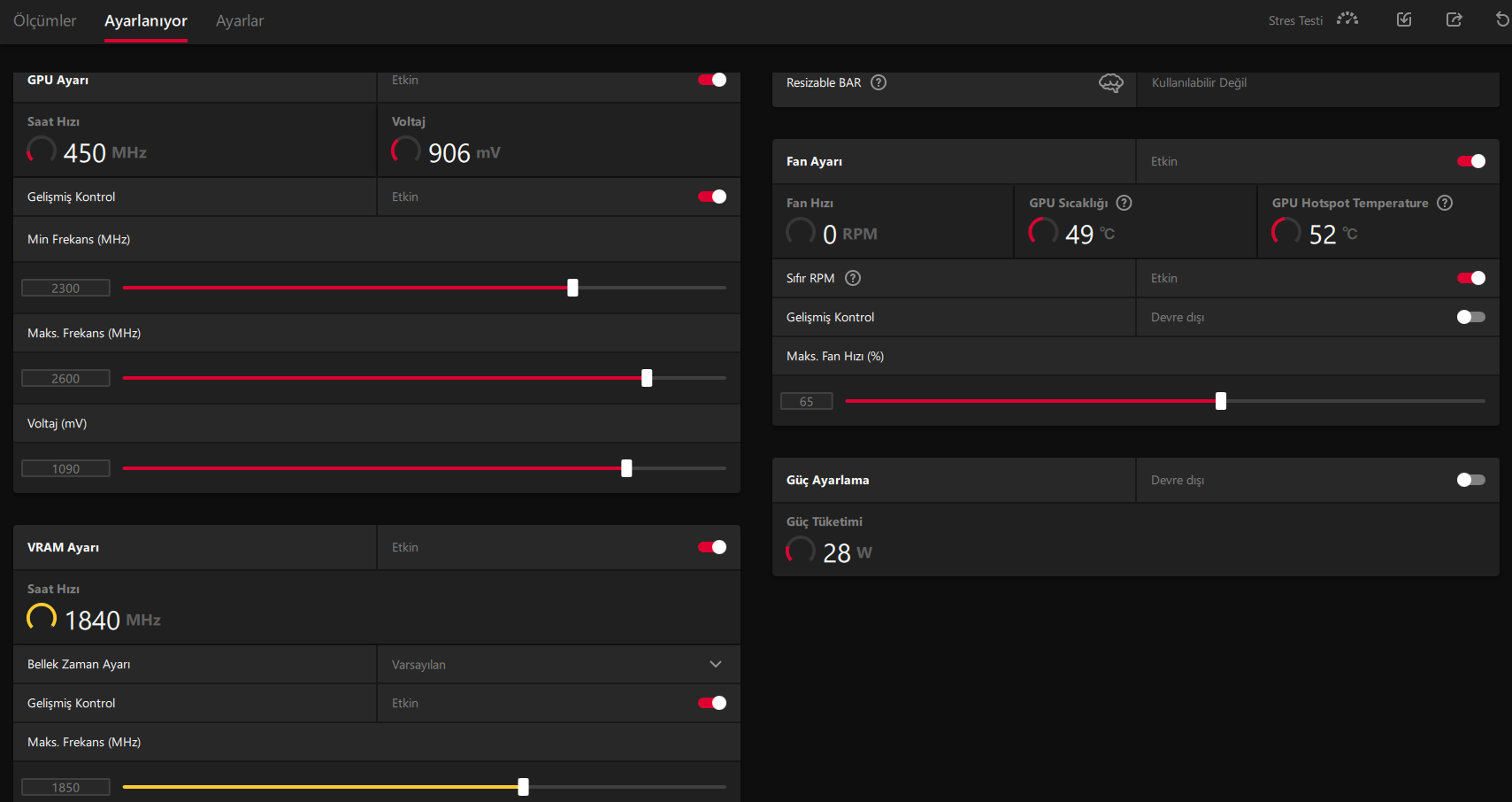Expand the Bellek Zaman Ayarı dropdown
Screen dimensions: 1512x802
click(558, 664)
